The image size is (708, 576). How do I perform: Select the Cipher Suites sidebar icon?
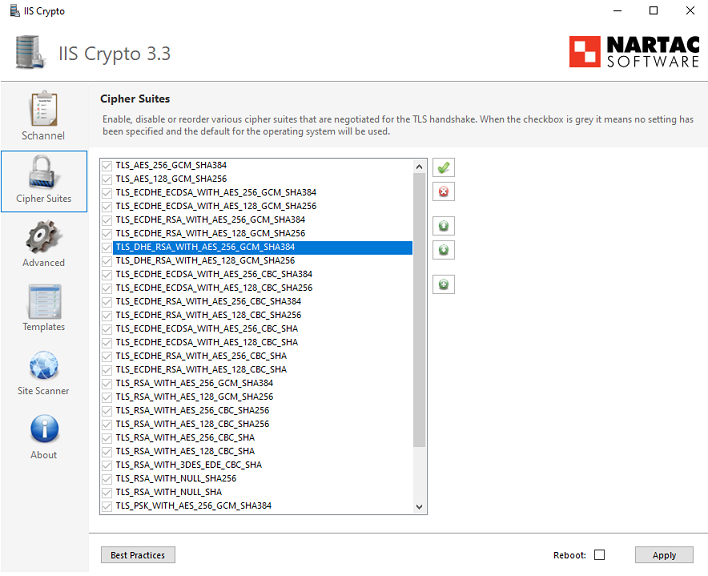(43, 180)
